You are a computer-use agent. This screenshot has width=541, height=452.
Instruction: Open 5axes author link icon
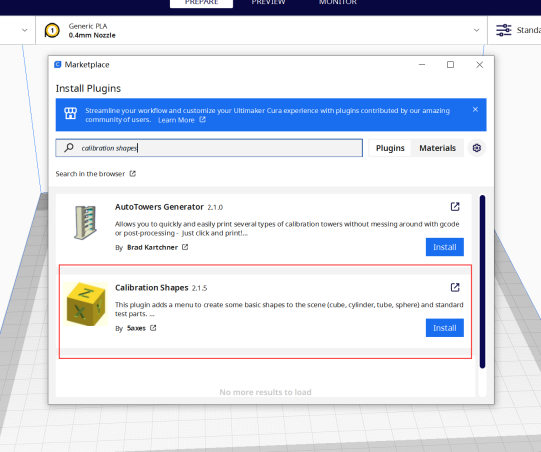(x=153, y=328)
